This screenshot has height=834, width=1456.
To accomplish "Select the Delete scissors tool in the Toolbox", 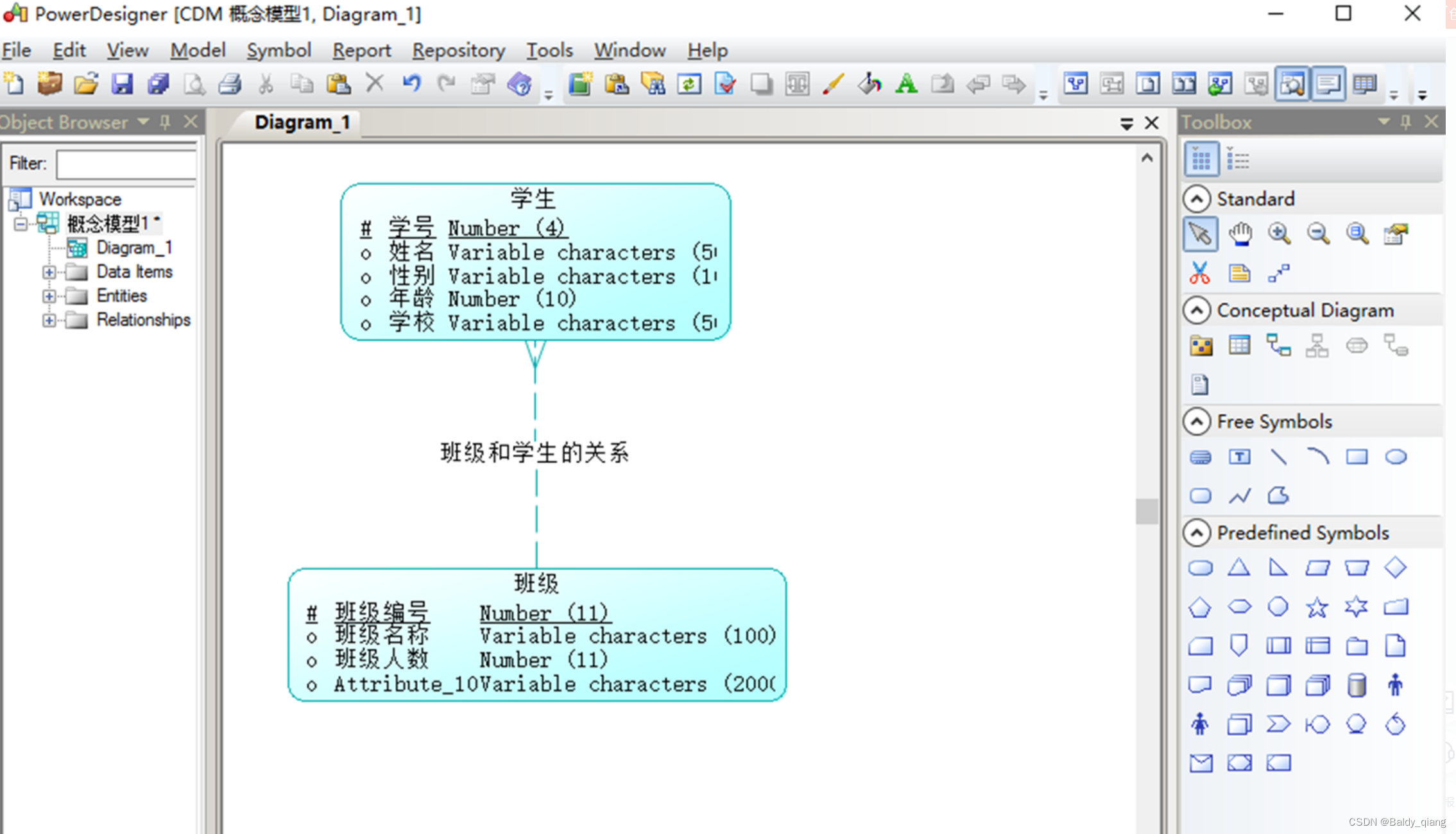I will coord(1199,273).
